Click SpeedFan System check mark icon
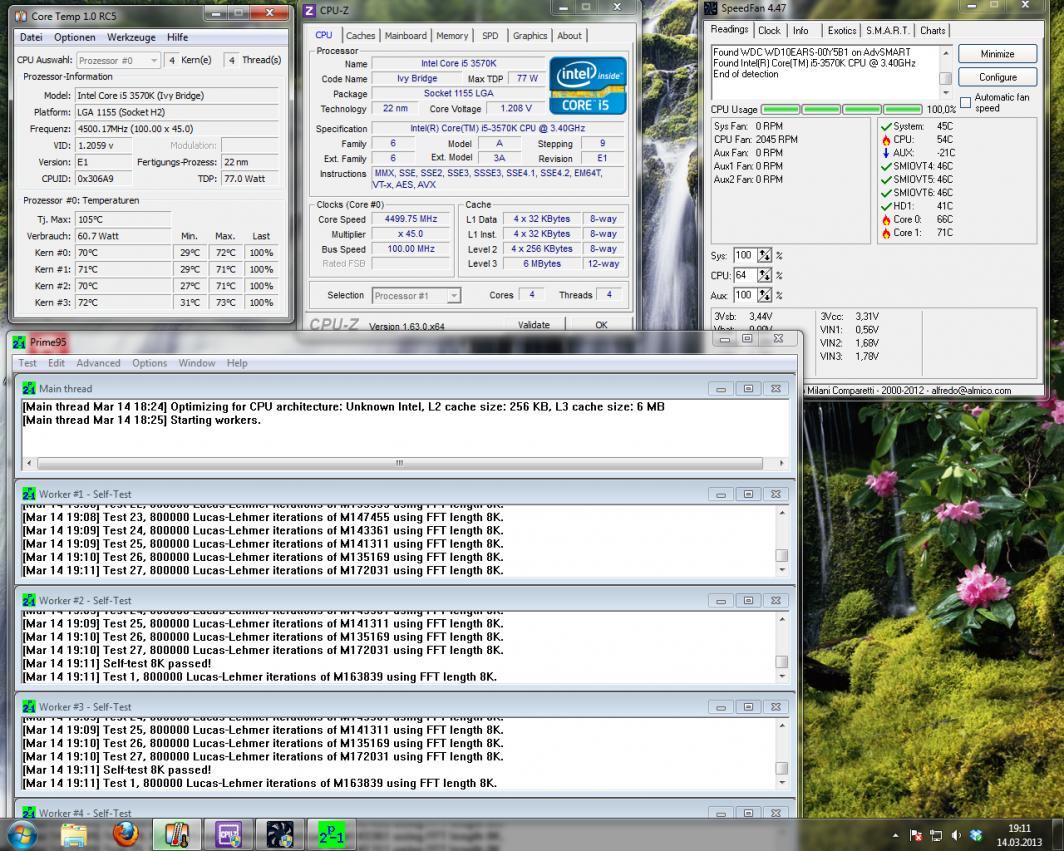 [x=886, y=127]
